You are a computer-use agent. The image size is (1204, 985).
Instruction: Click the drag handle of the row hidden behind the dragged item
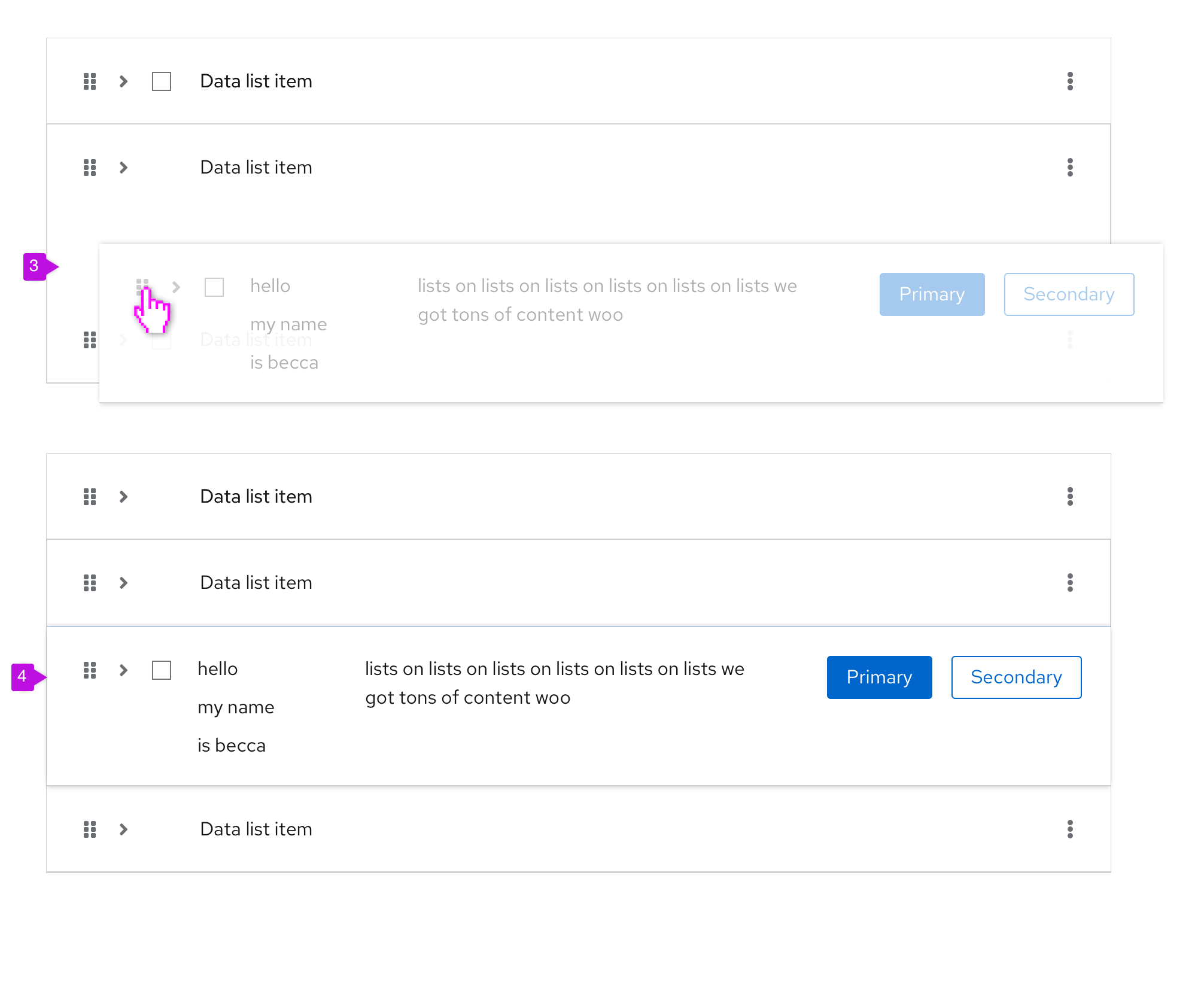(x=90, y=340)
